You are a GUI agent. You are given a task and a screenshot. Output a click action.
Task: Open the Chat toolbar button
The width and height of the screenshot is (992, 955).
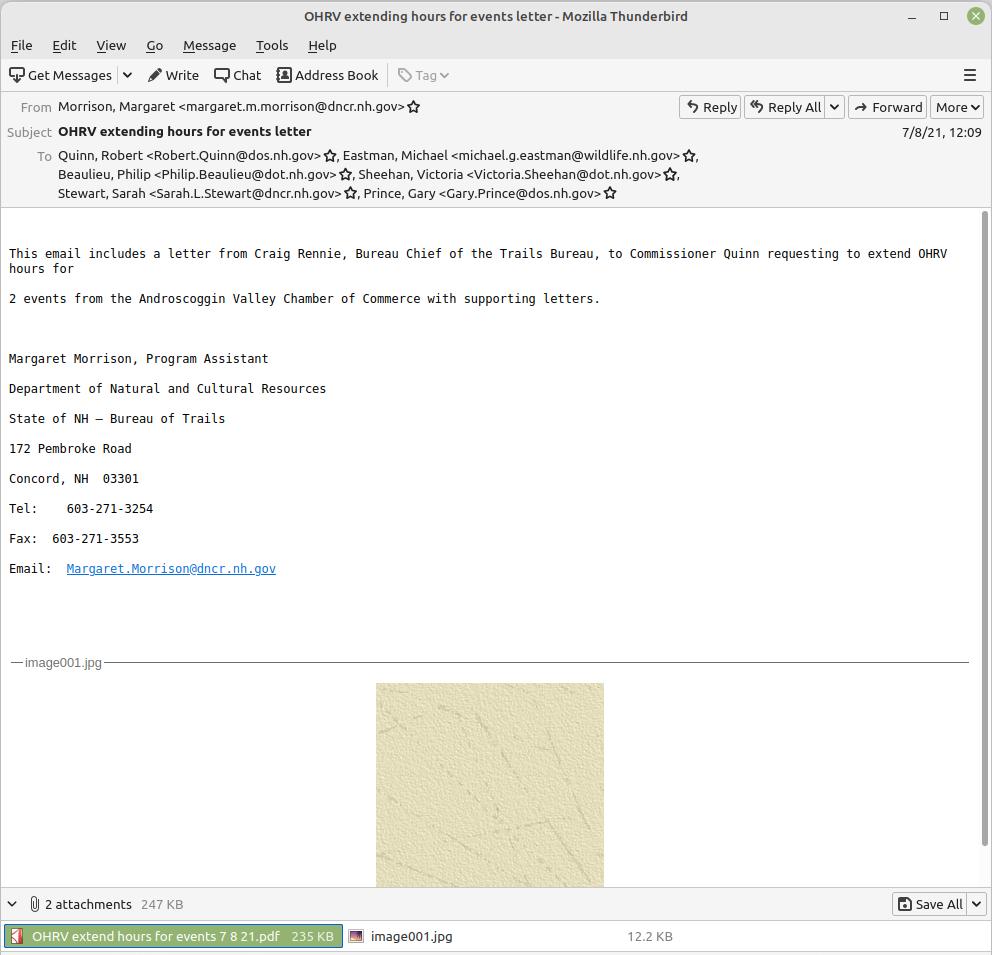(x=238, y=75)
